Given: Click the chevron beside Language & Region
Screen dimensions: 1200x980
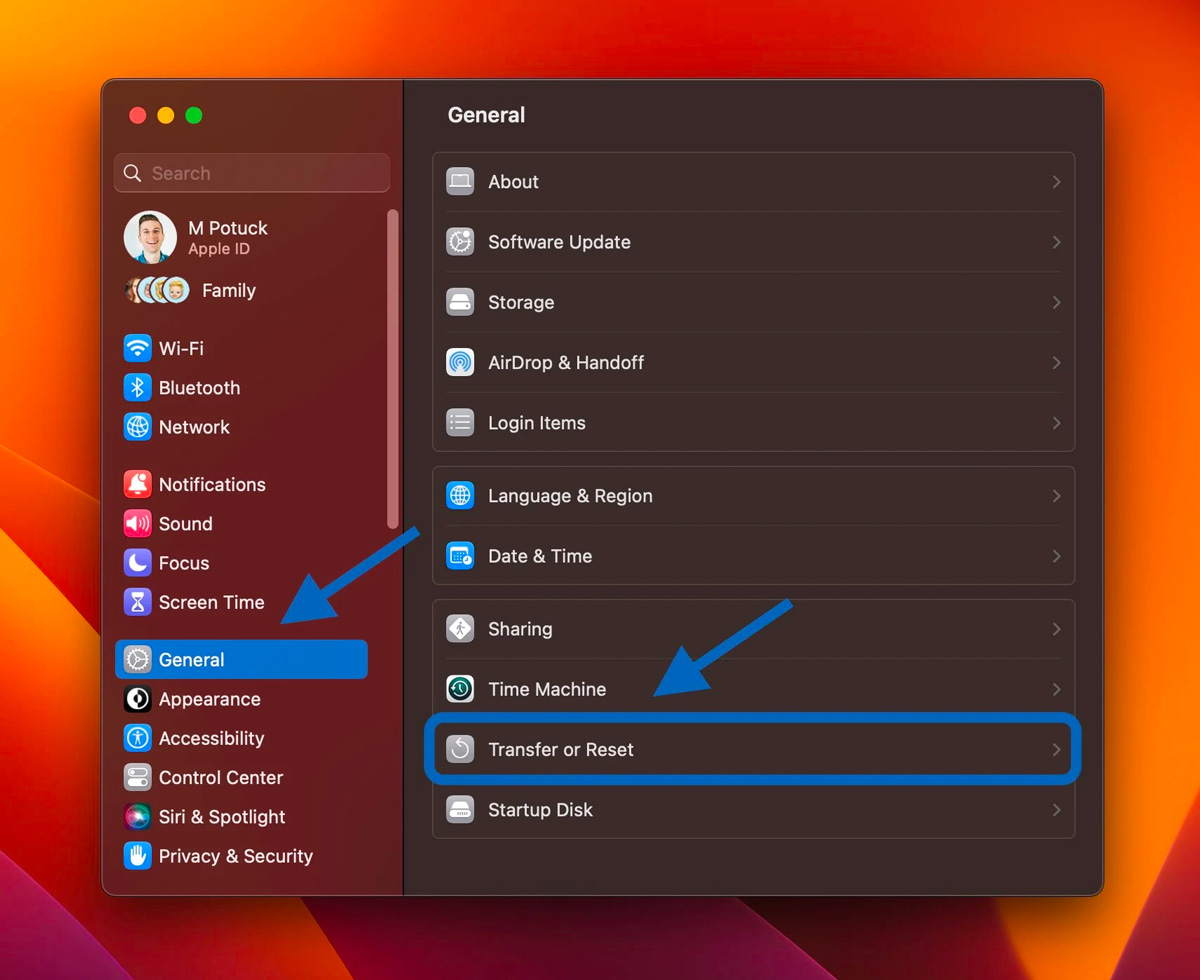Looking at the screenshot, I should pos(1056,496).
